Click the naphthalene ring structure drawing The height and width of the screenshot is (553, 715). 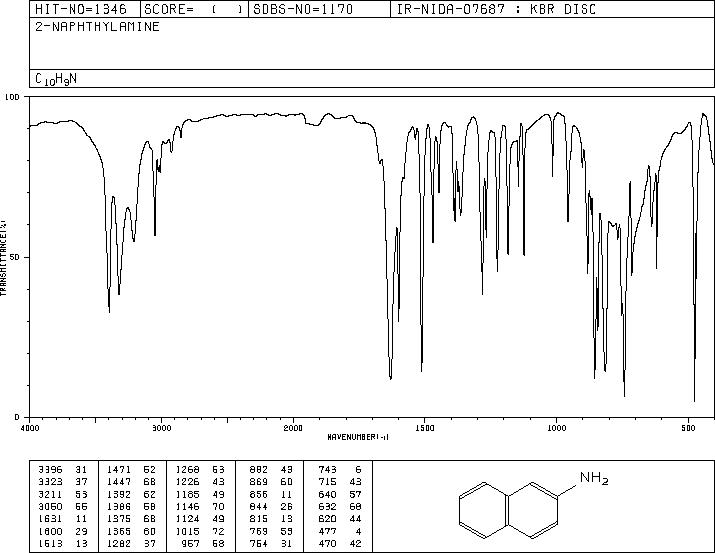click(509, 511)
